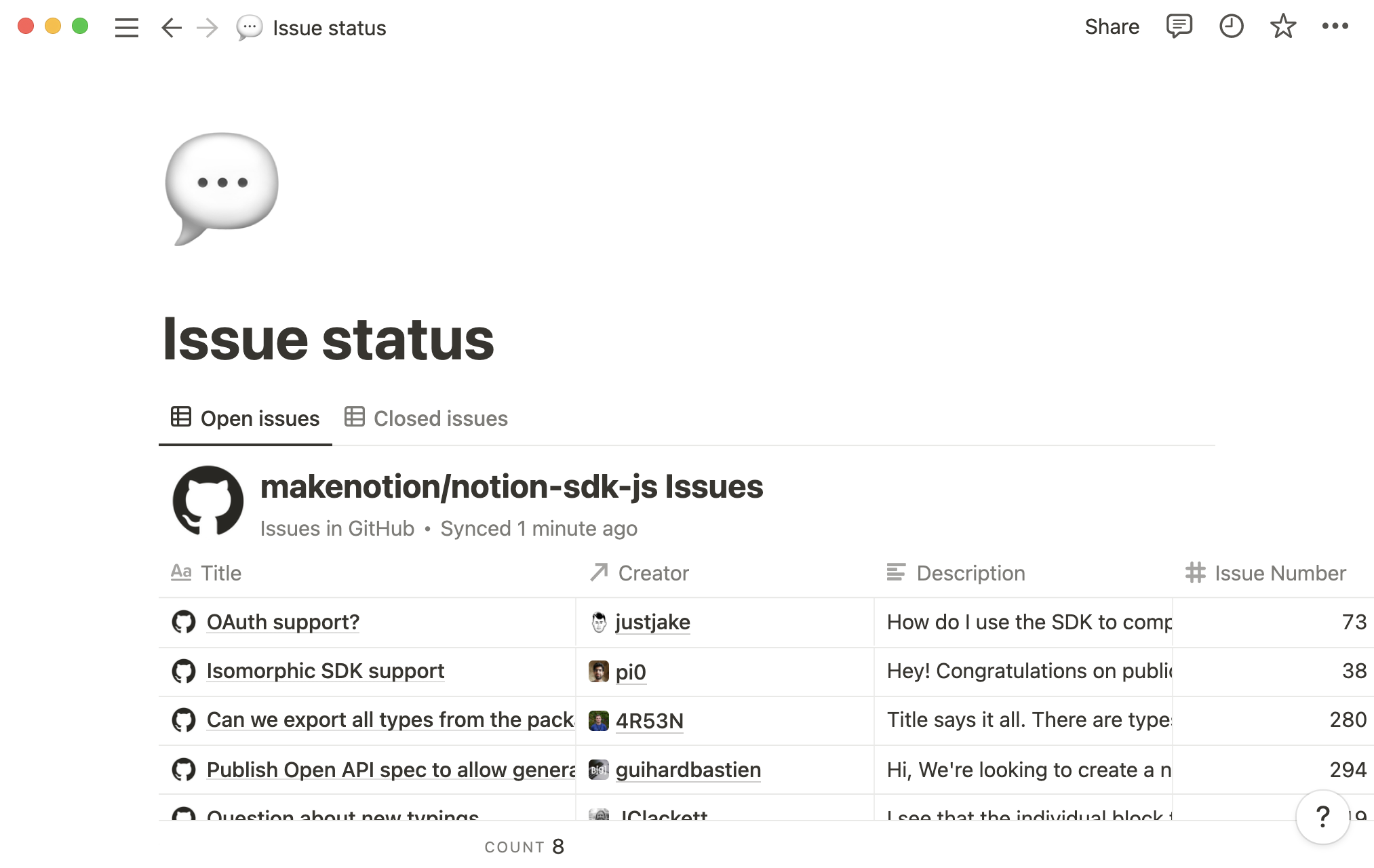Click the forward navigation arrow

point(207,28)
